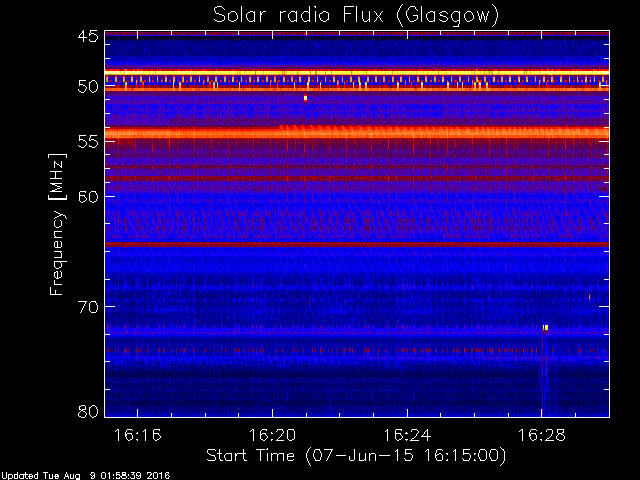This screenshot has height=480, width=640.
Task: Select the 16:16 time tick label
Action: (139, 436)
